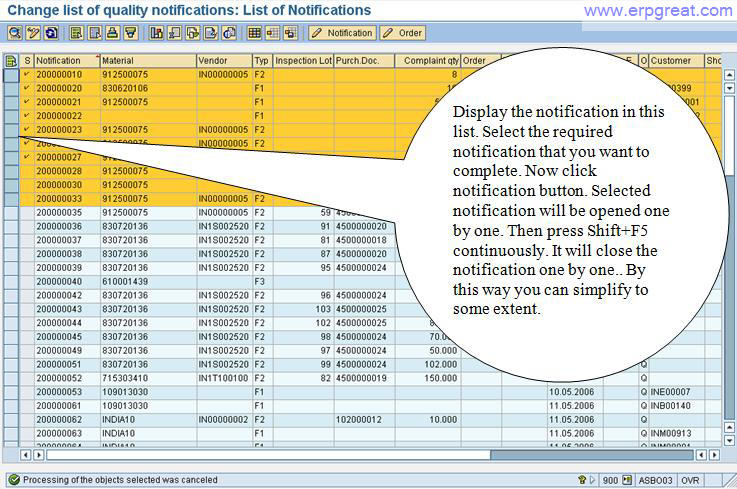Screen dimensions: 737x489
Task: Select row selector for notification 200000063
Action: coord(11,434)
